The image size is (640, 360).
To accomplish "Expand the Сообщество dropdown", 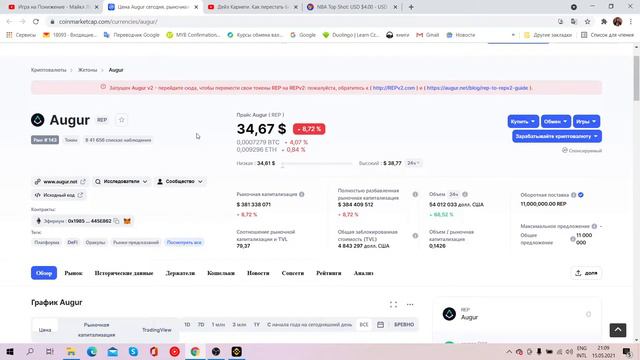I will coord(180,182).
